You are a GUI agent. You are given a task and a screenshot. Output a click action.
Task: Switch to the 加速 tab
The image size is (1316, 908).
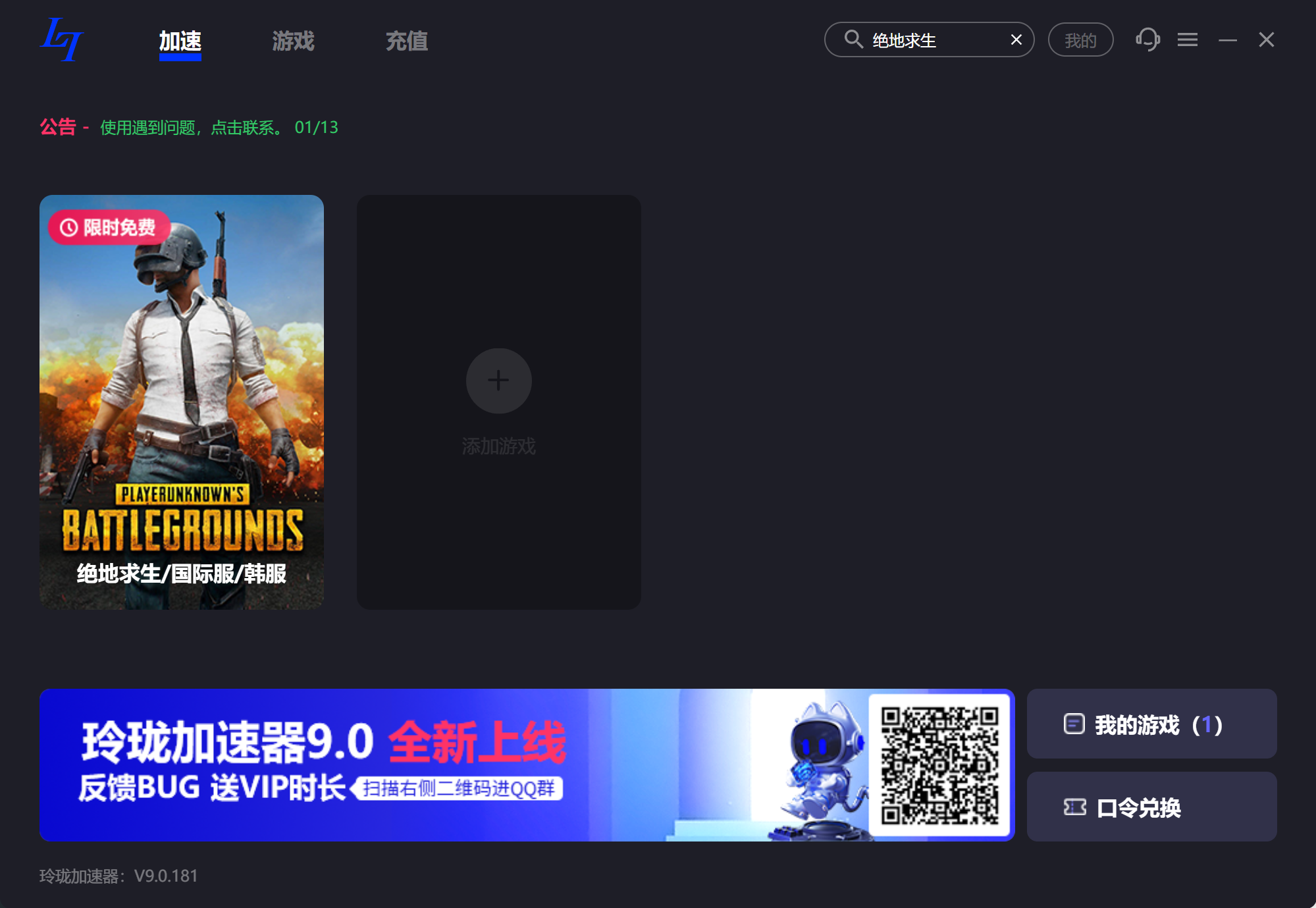click(x=180, y=41)
